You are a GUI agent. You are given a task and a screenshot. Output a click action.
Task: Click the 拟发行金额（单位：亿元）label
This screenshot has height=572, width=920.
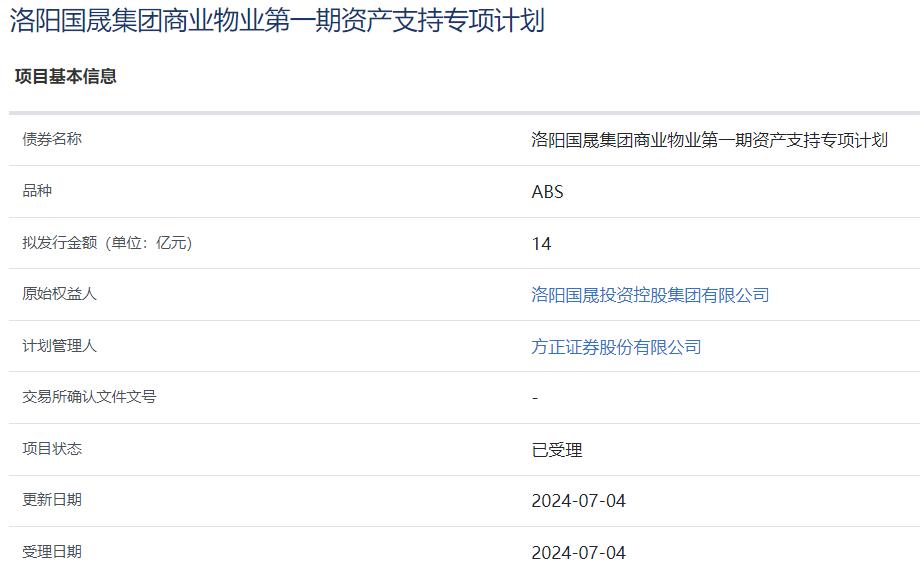[107, 242]
